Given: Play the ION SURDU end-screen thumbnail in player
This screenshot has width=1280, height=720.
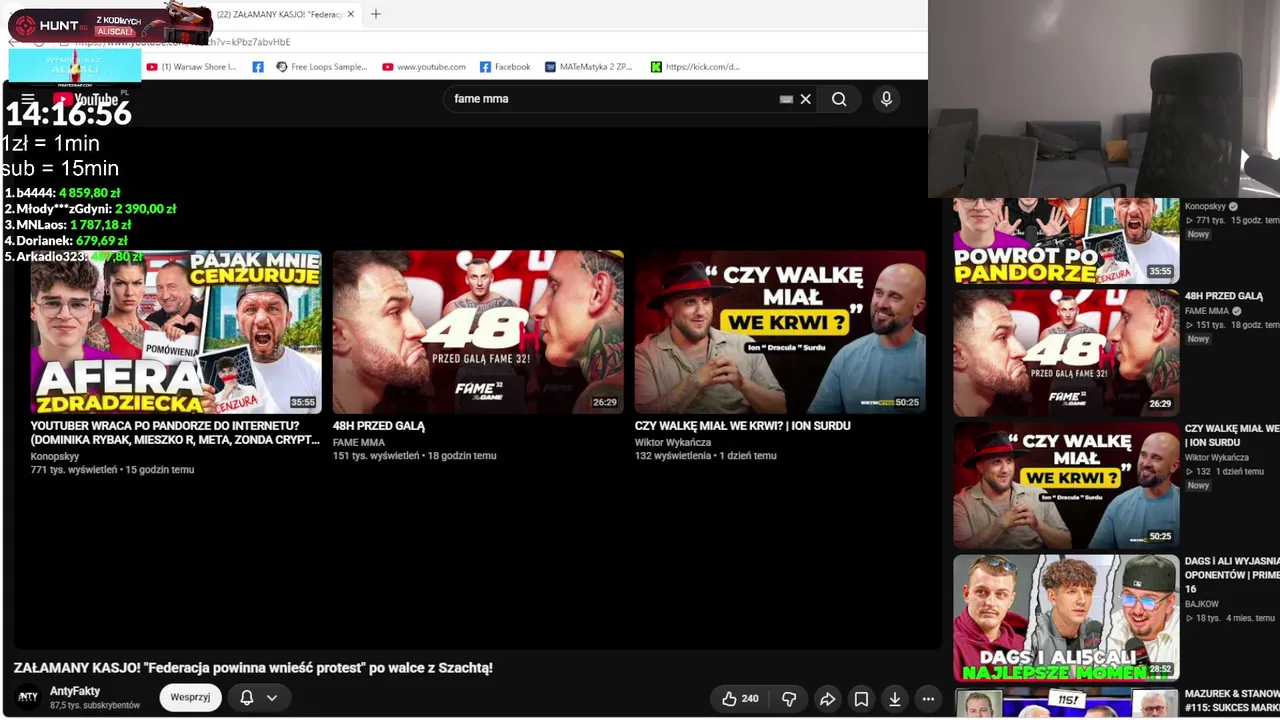Looking at the screenshot, I should click(780, 332).
